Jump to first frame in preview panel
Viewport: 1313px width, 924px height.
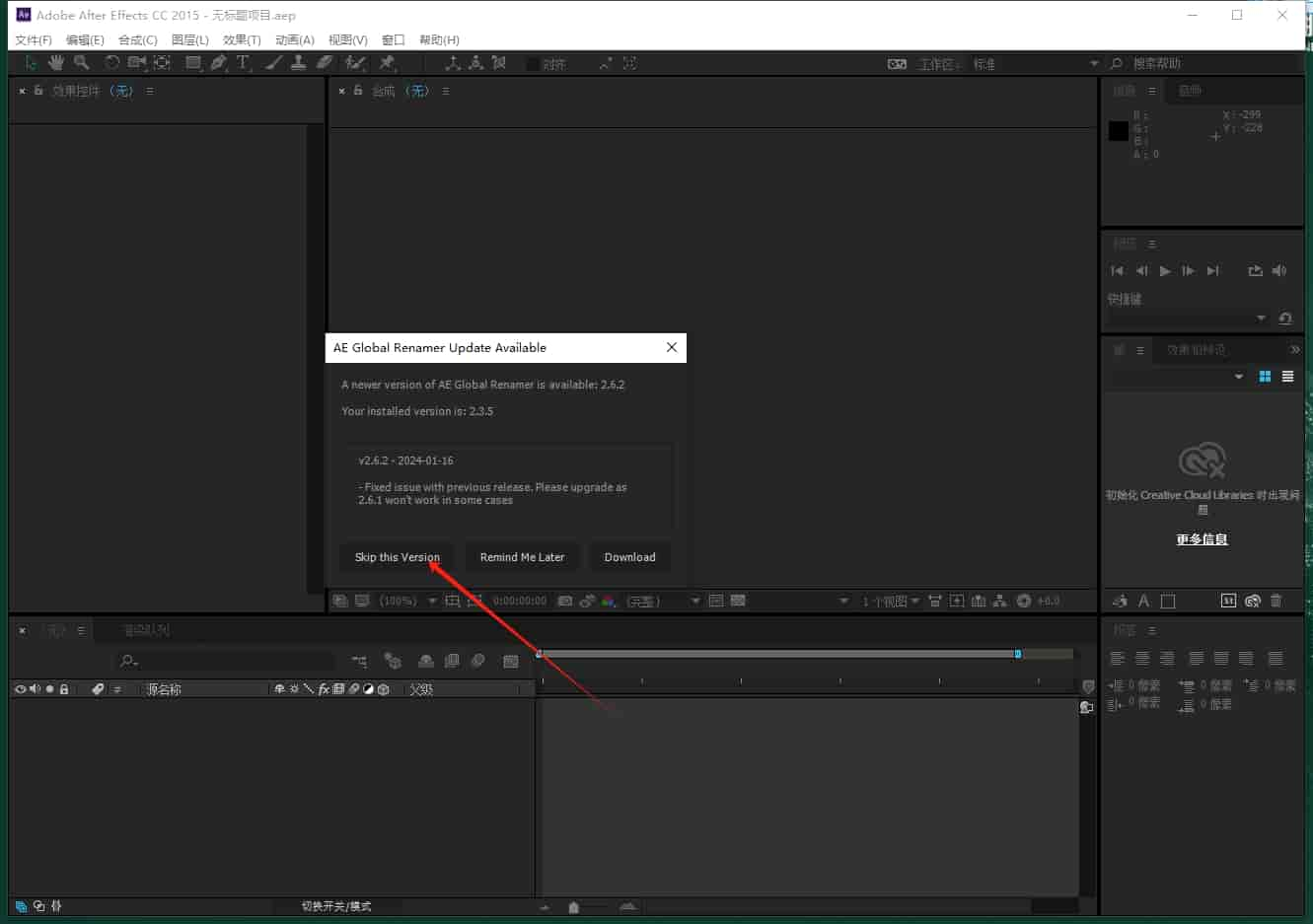1117,271
